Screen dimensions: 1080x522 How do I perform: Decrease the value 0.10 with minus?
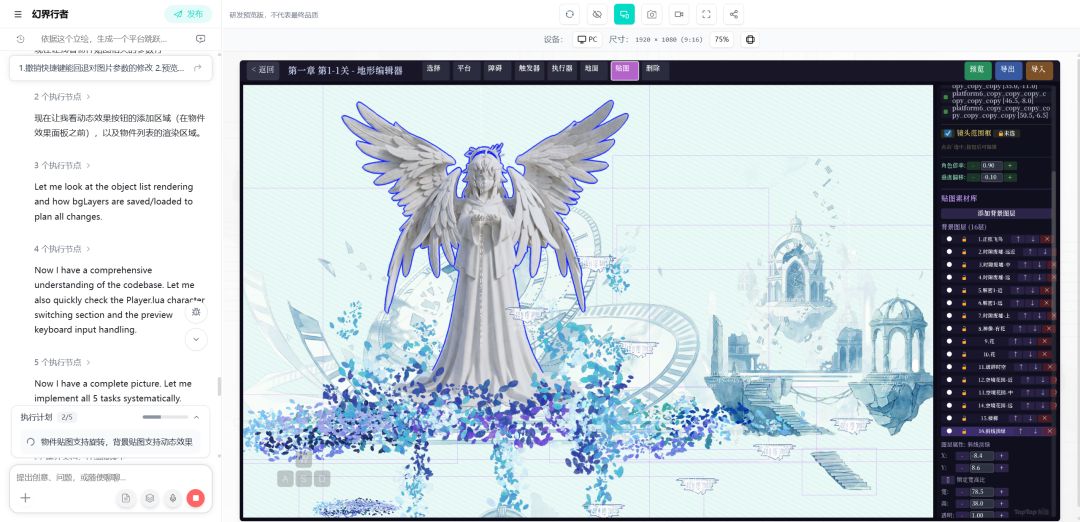coord(973,178)
